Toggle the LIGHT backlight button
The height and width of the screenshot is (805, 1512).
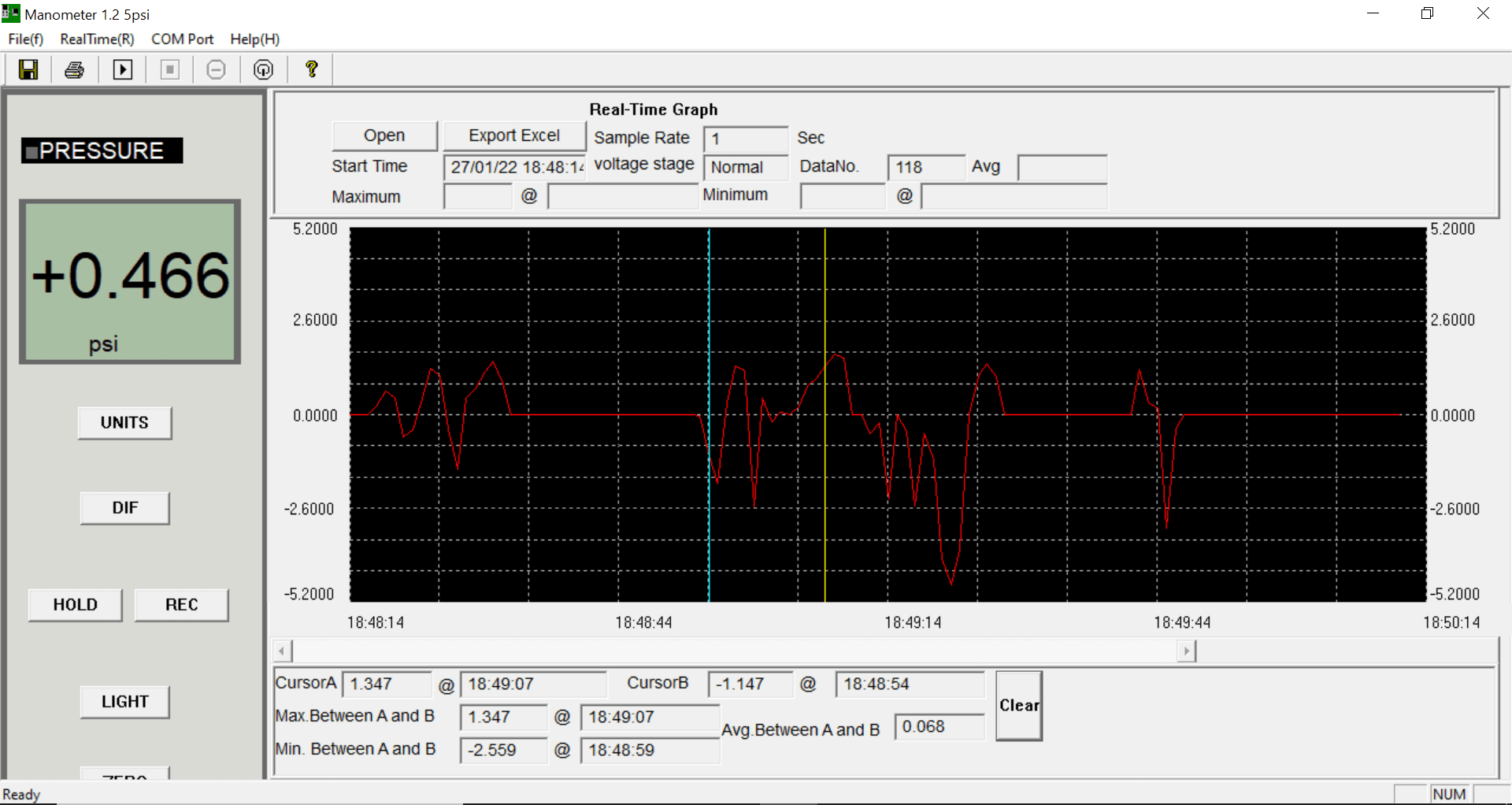[125, 702]
